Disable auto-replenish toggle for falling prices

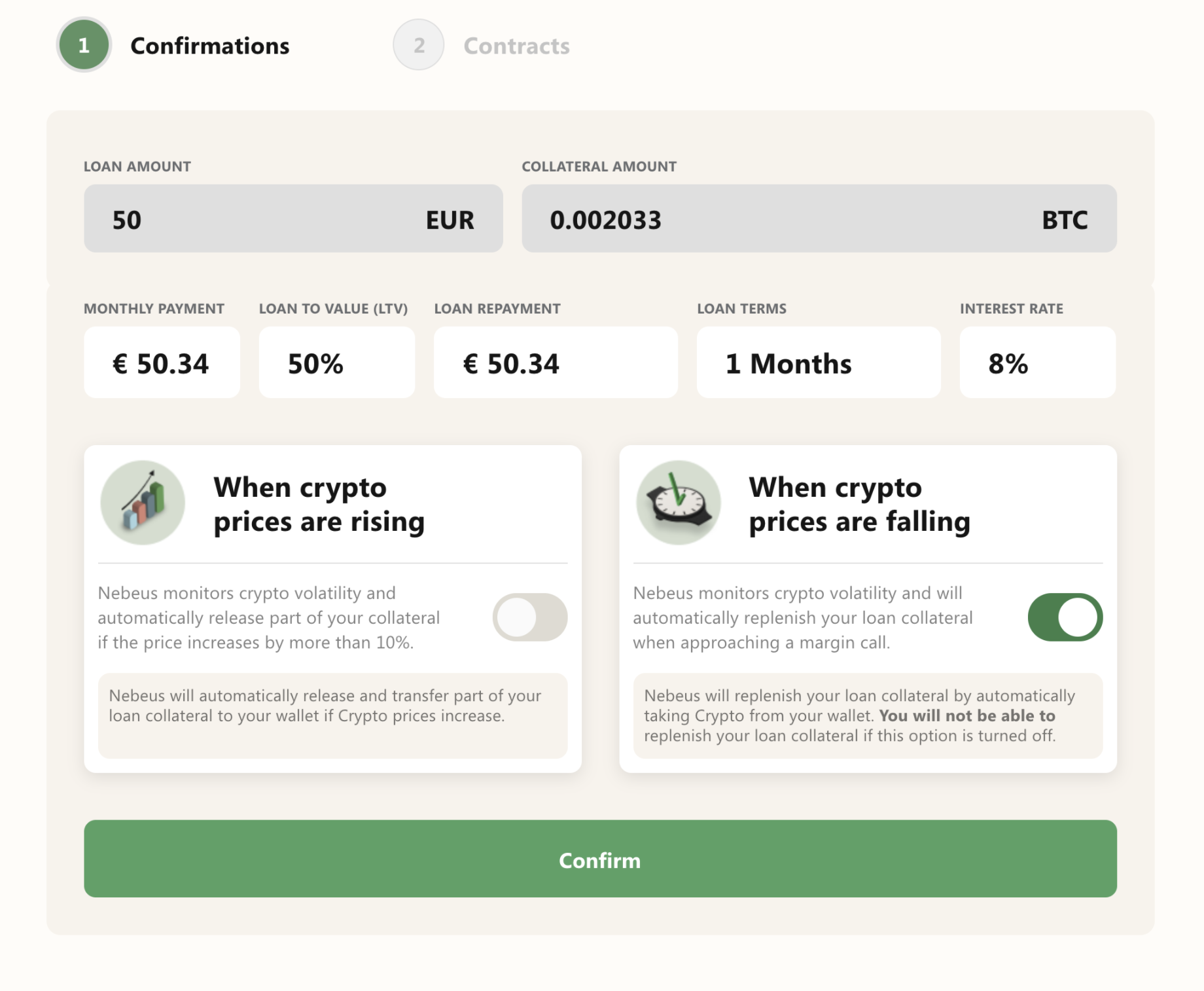[1065, 617]
